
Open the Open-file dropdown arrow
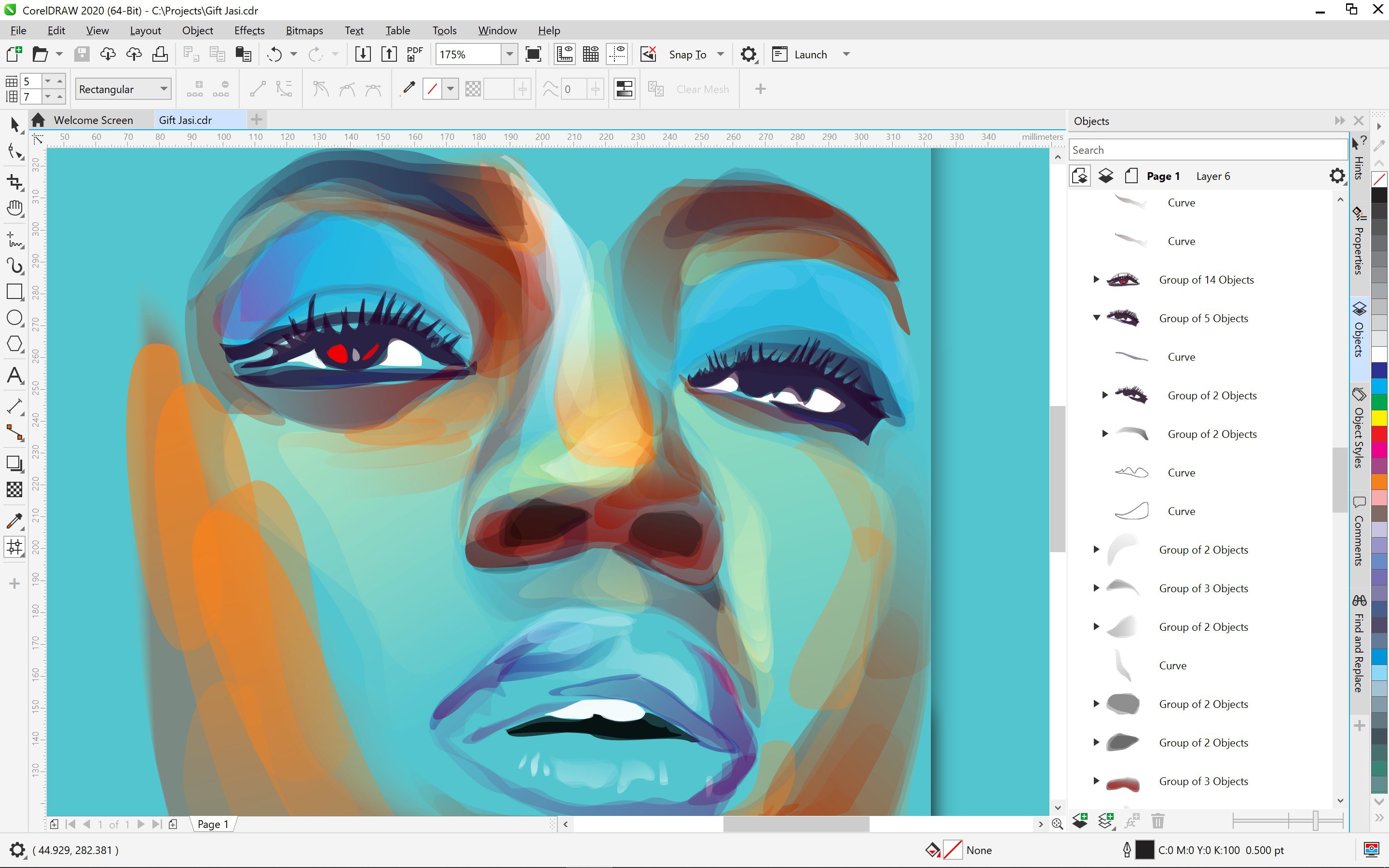[x=58, y=54]
